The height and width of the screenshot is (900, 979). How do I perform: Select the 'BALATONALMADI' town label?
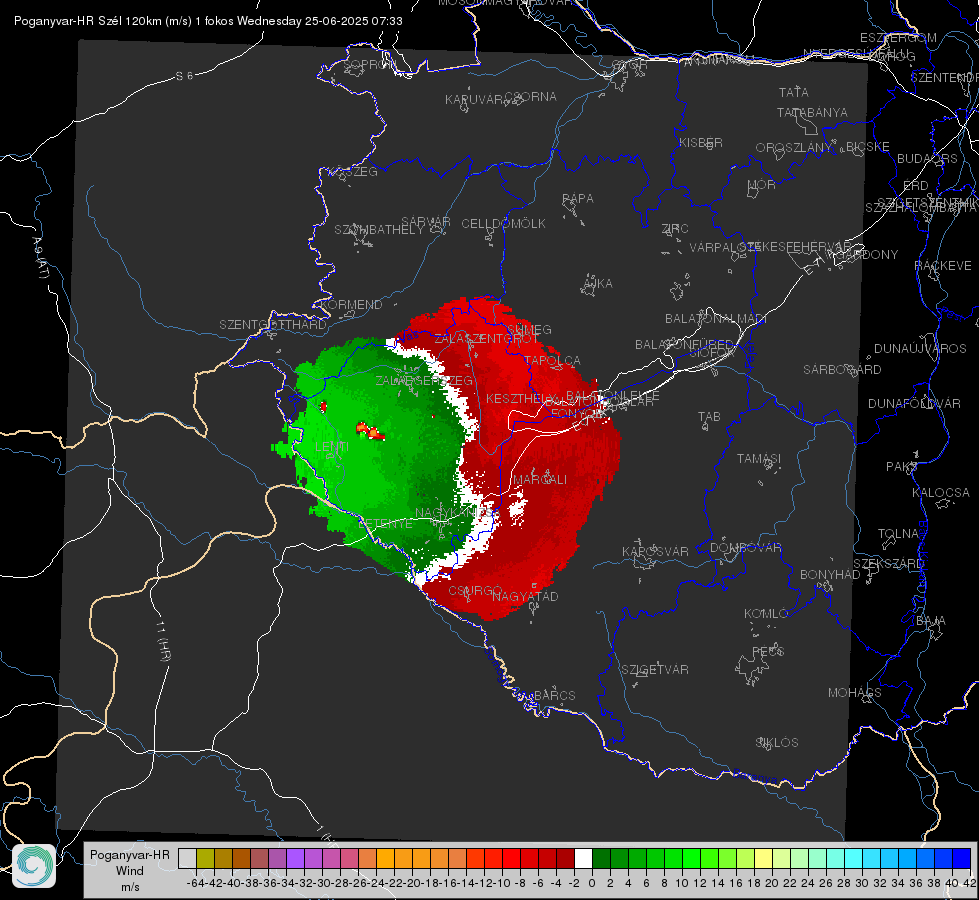tap(716, 319)
